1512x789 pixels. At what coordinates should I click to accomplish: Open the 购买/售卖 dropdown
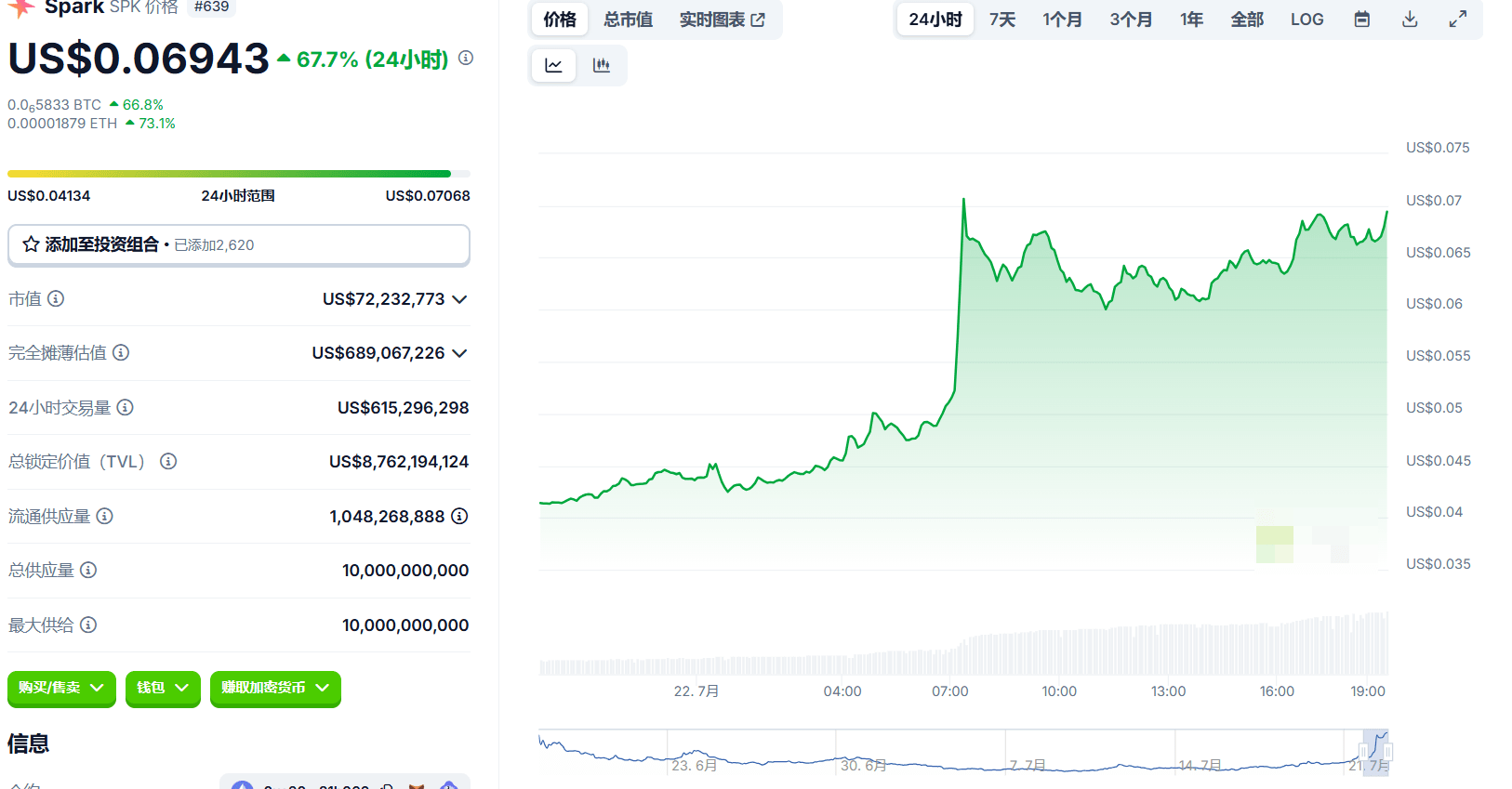61,688
